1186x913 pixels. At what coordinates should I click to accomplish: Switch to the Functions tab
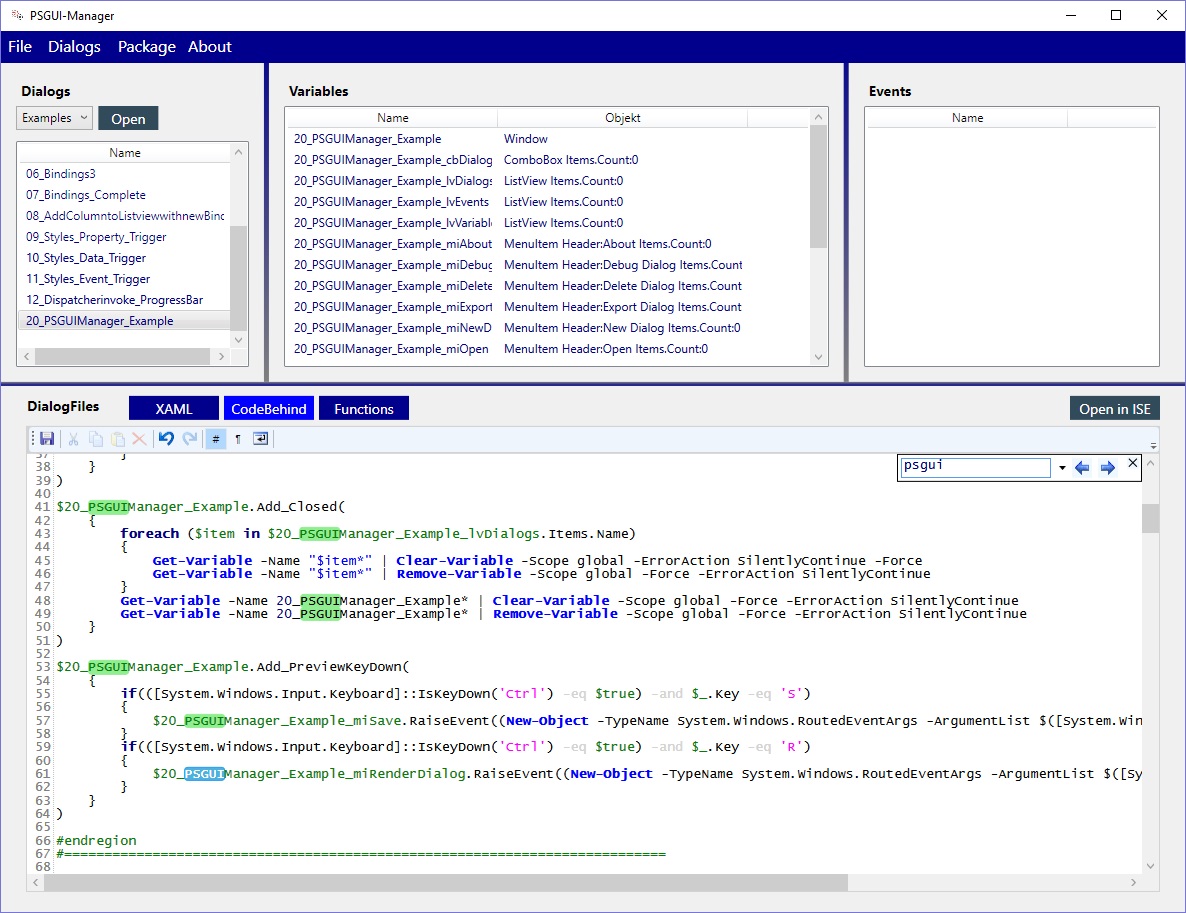(364, 408)
